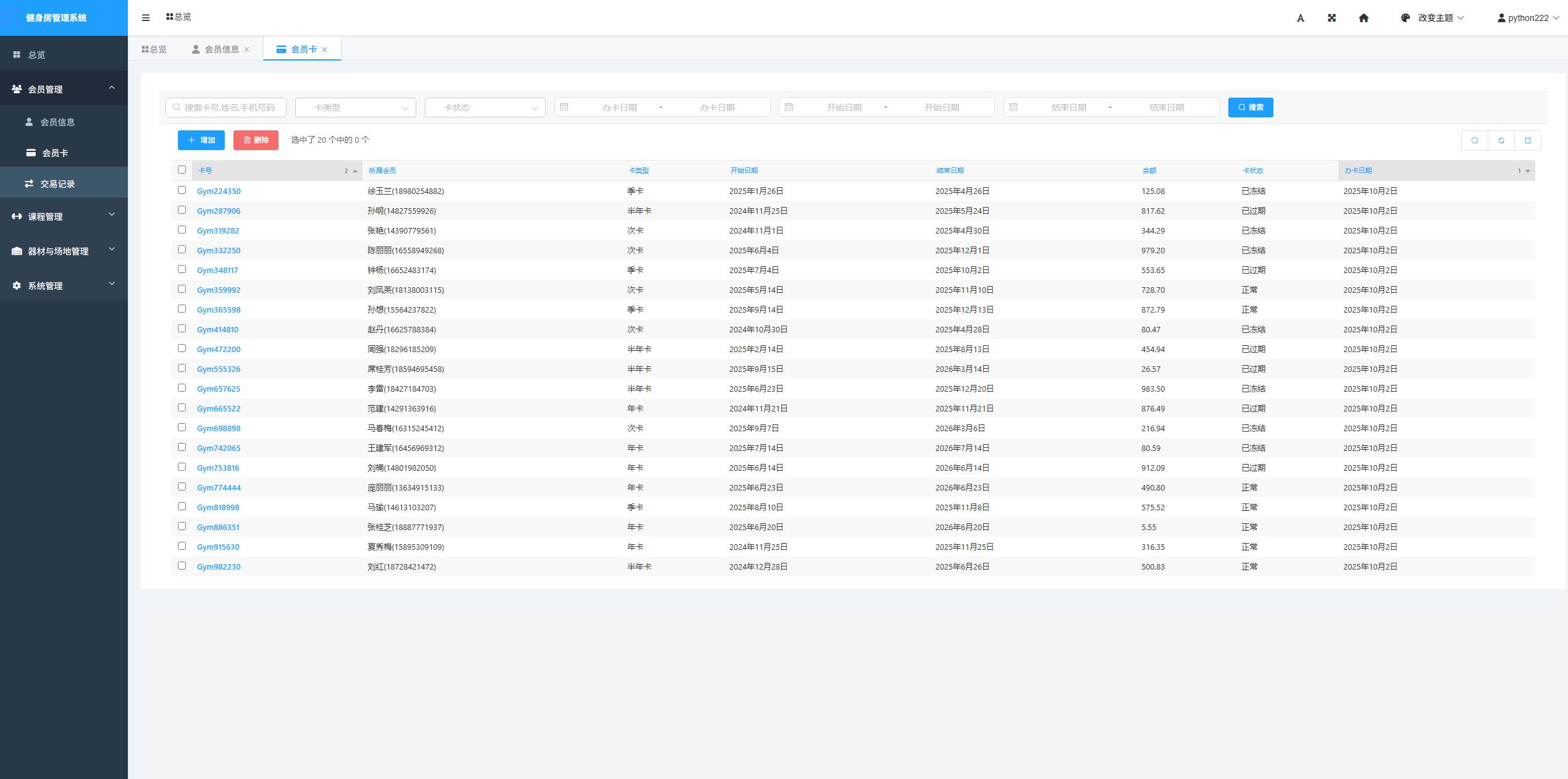Open the 卡类型 dropdown filter
The image size is (1568, 779).
pos(355,107)
